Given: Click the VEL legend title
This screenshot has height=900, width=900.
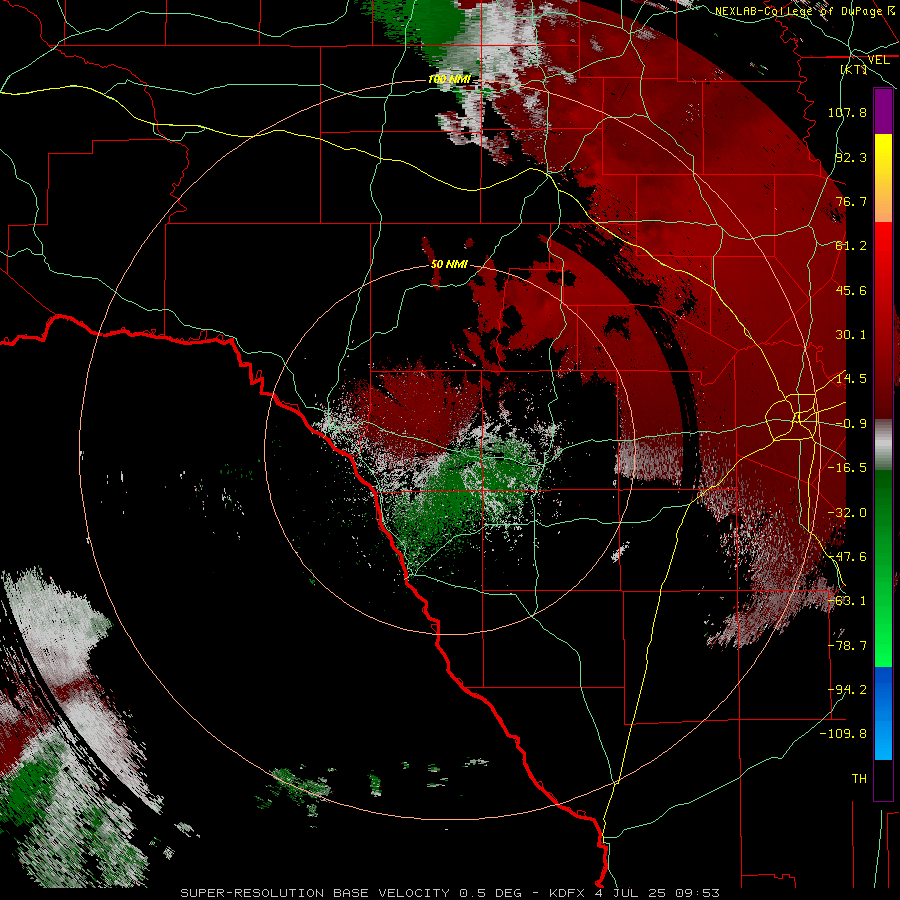Looking at the screenshot, I should pos(878,60).
